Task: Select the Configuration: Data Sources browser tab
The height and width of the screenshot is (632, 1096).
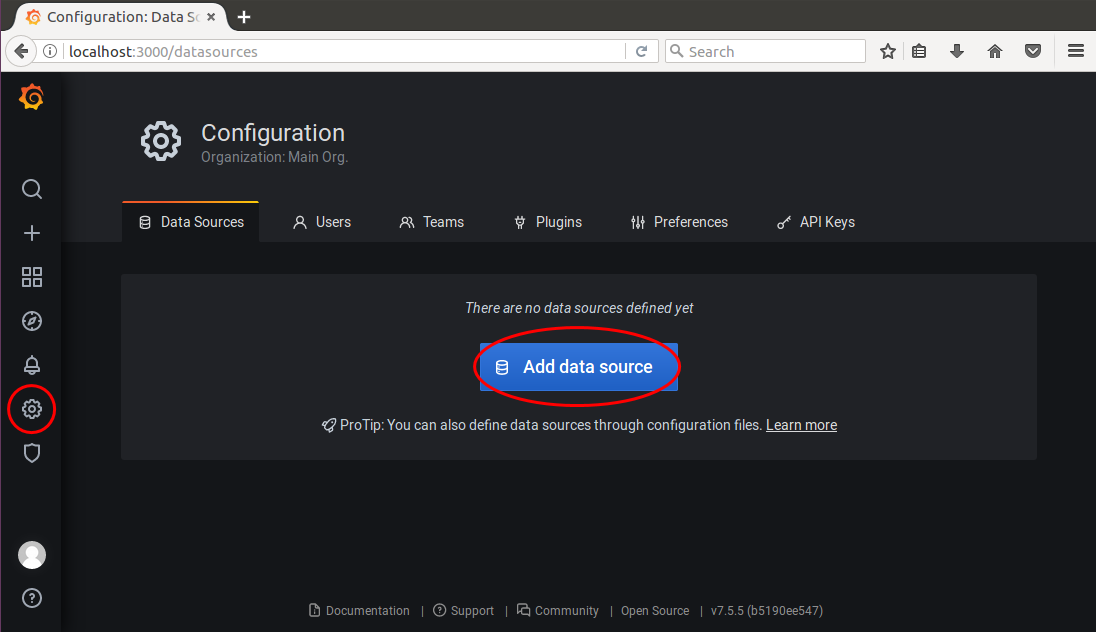Action: coord(122,17)
